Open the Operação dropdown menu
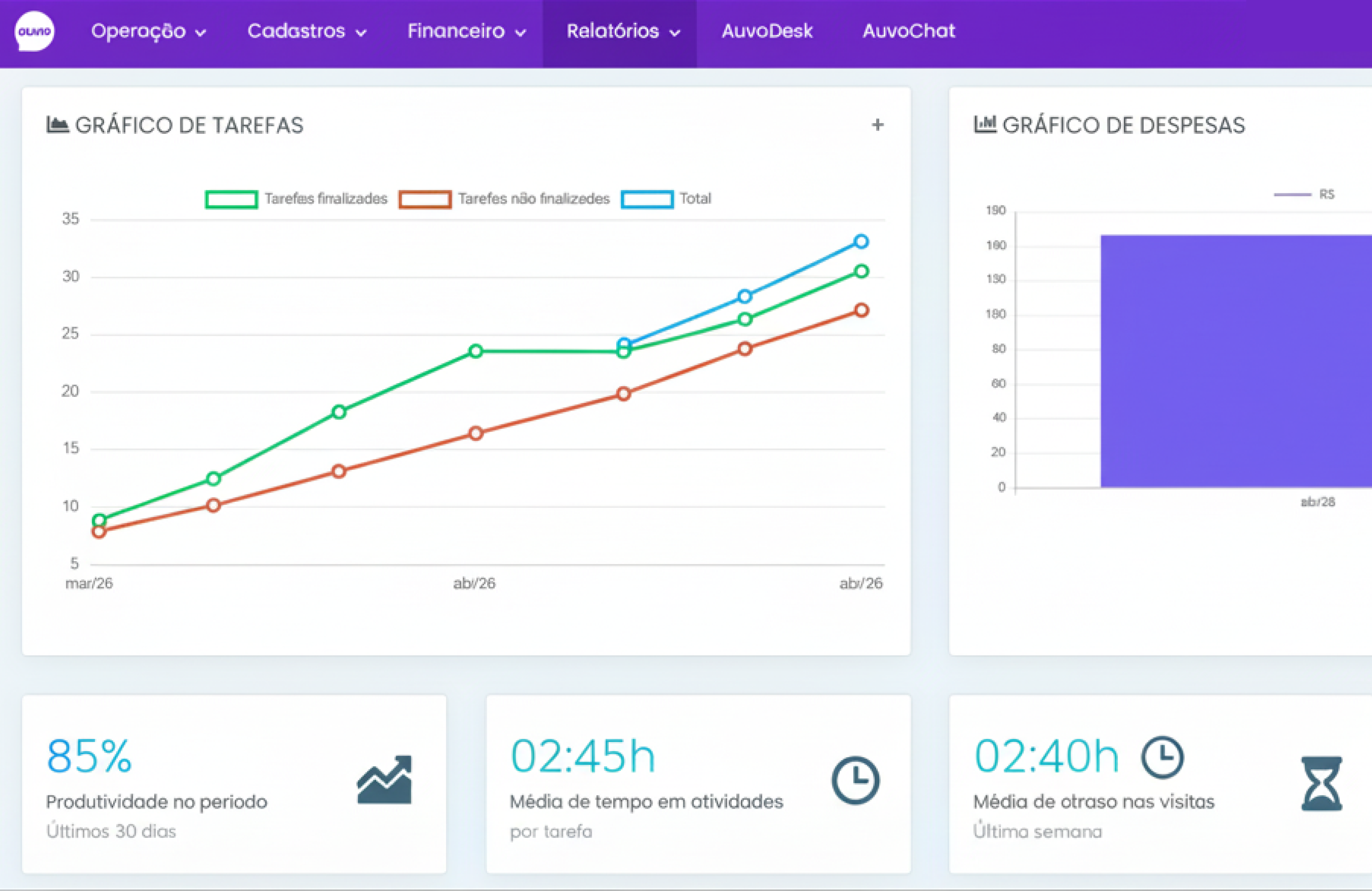 tap(148, 32)
